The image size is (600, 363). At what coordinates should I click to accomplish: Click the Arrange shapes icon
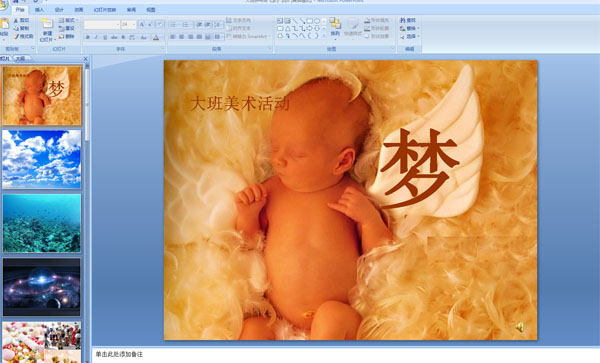[335, 24]
